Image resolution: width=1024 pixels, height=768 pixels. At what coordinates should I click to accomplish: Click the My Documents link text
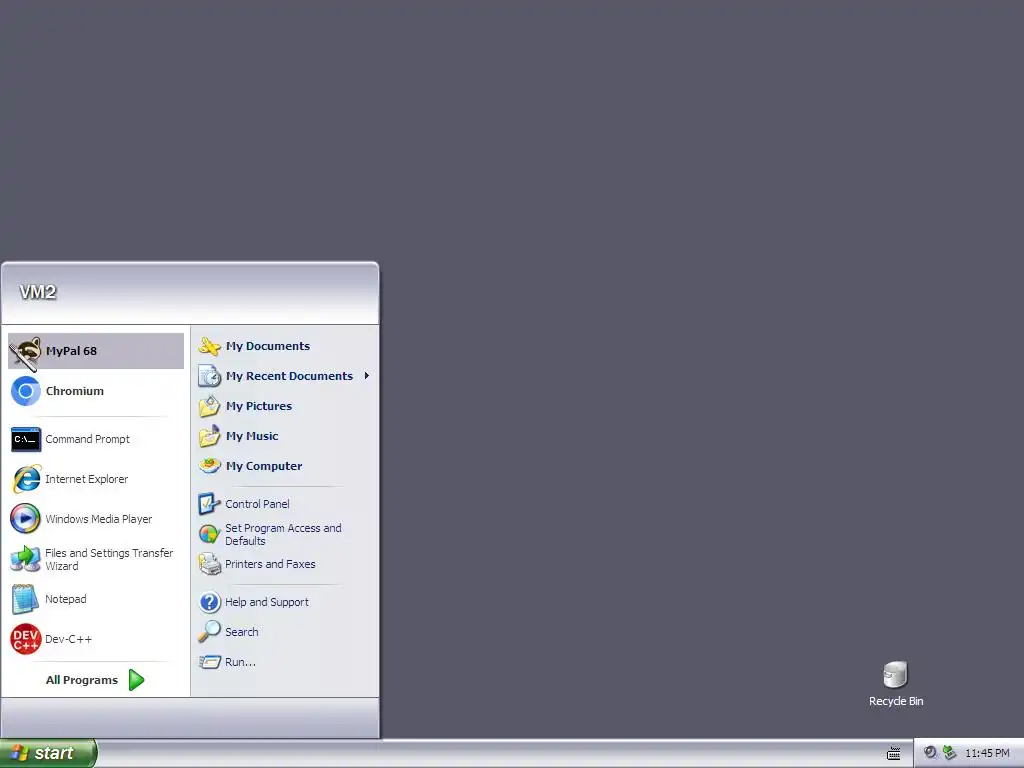pyautogui.click(x=268, y=346)
